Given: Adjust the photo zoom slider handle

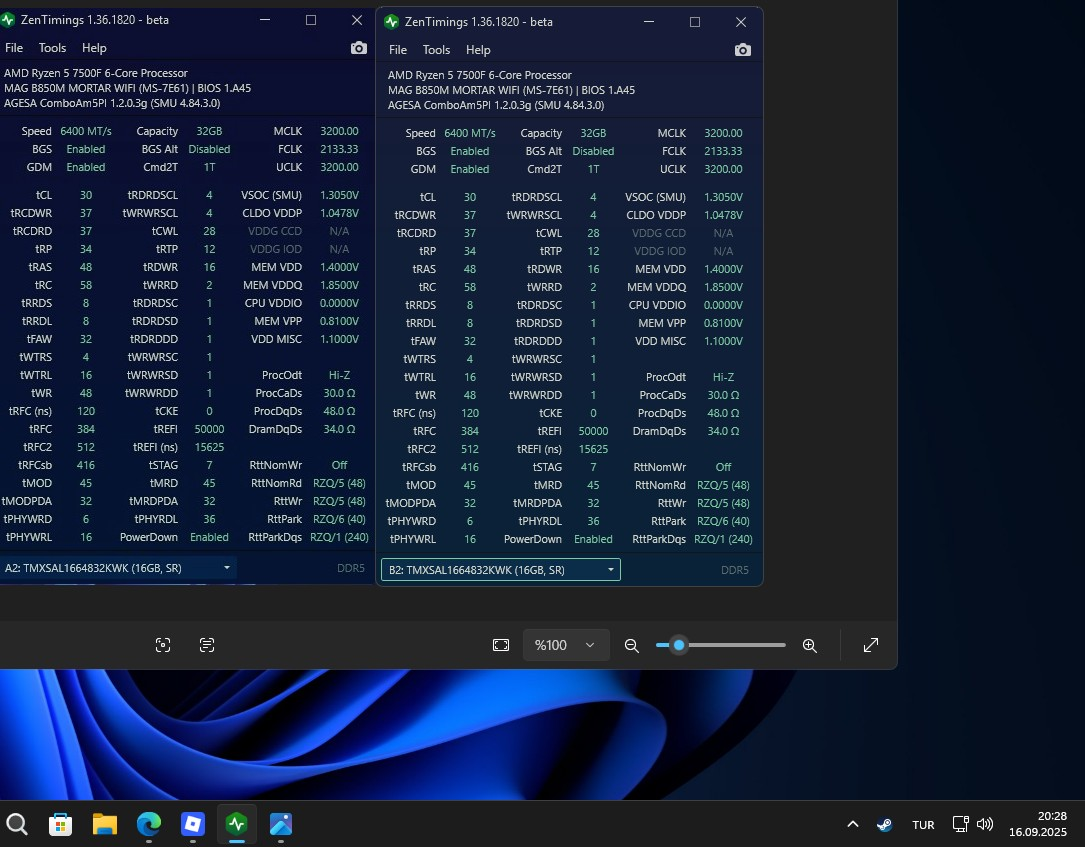Looking at the screenshot, I should click(679, 645).
